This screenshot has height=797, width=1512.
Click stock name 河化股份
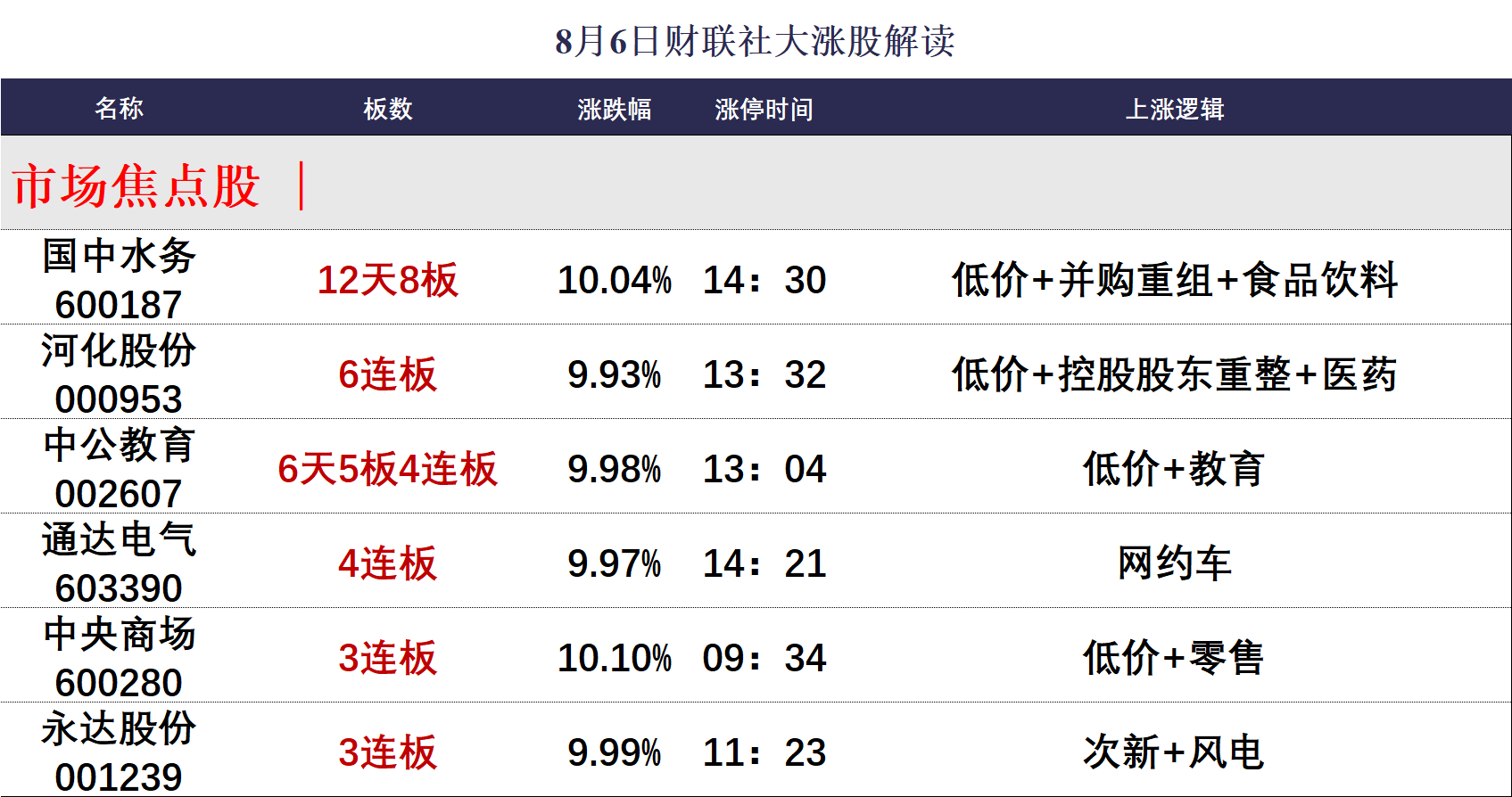click(119, 350)
